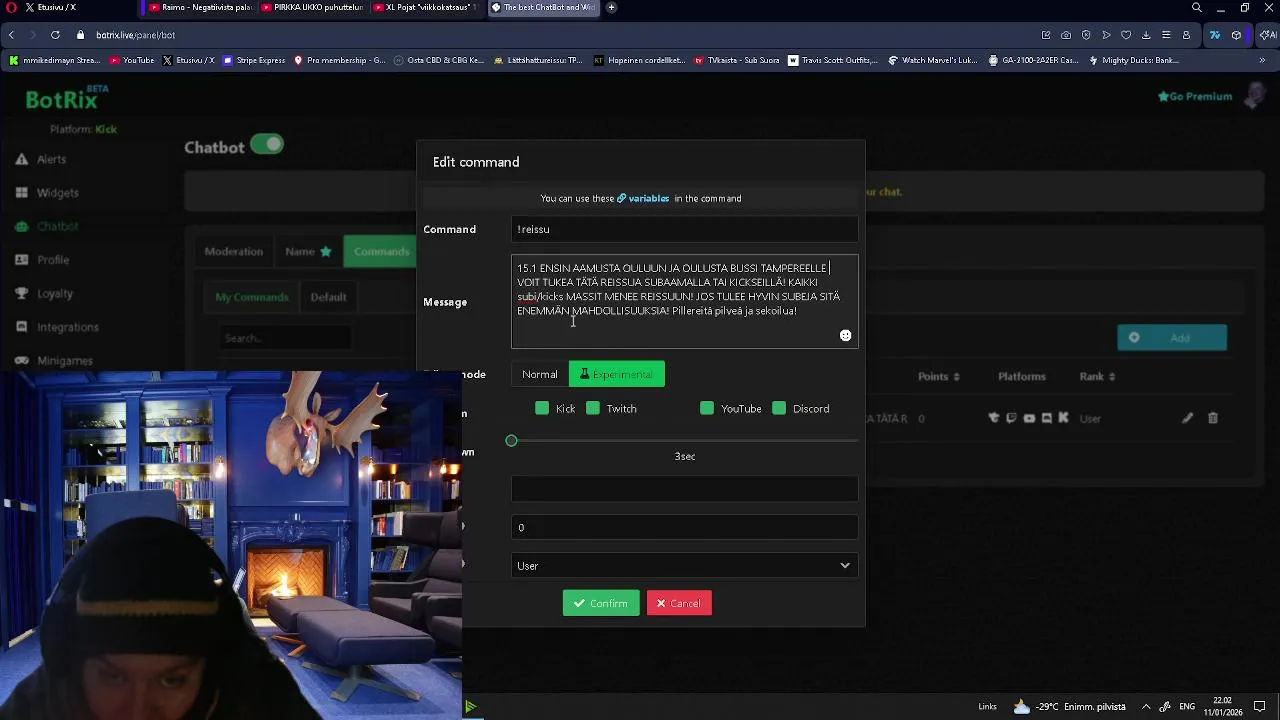Open the YouTube bookmark
The height and width of the screenshot is (720, 1280).
pos(131,60)
